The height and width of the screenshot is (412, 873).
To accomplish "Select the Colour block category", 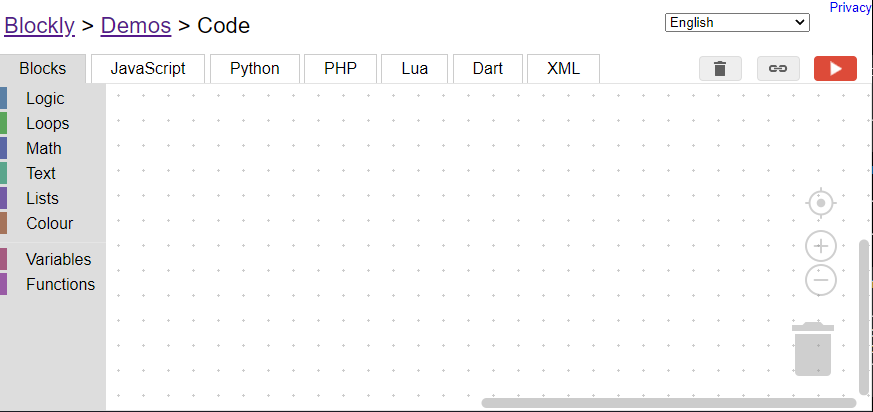I will click(50, 223).
